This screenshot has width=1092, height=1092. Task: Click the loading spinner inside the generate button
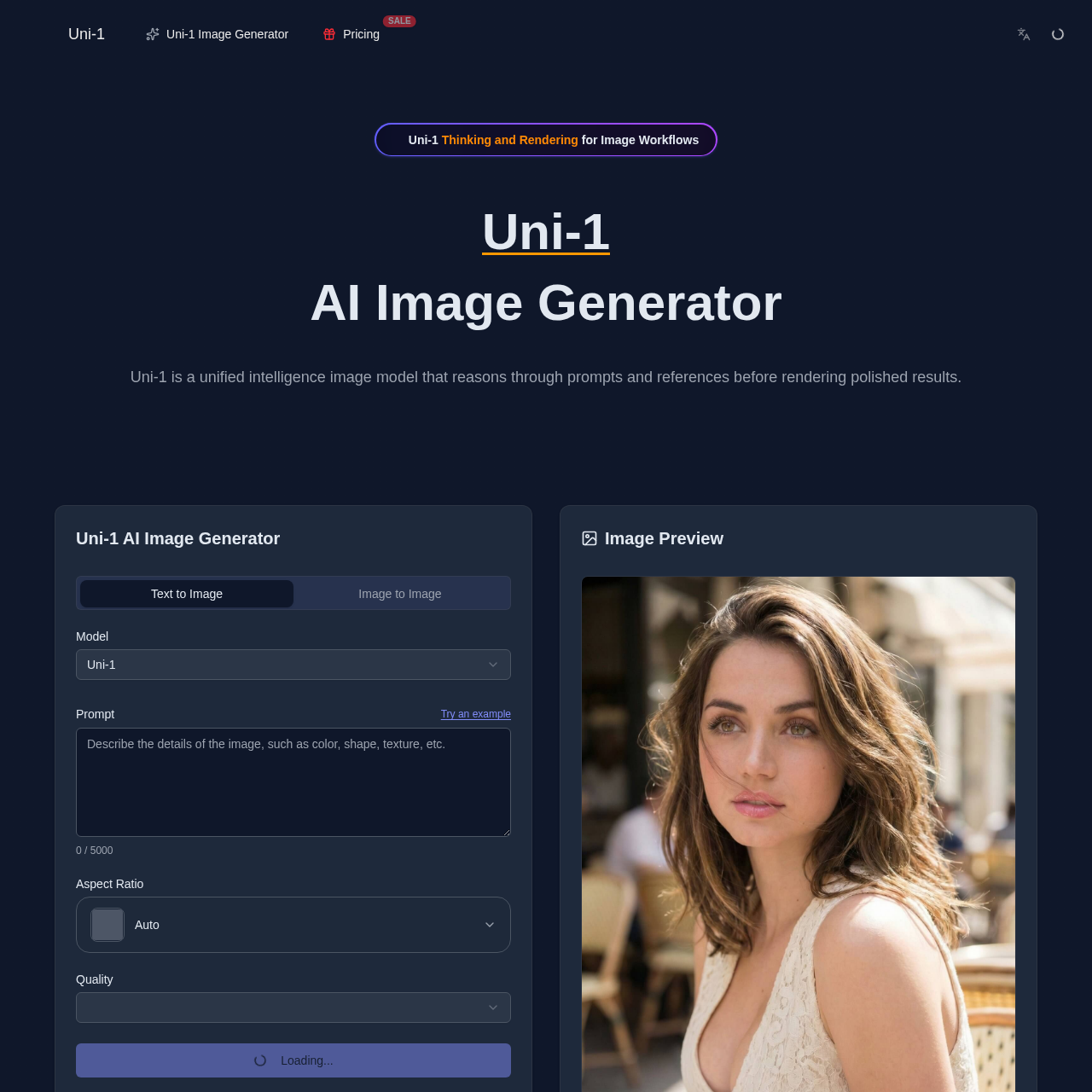tap(259, 1060)
